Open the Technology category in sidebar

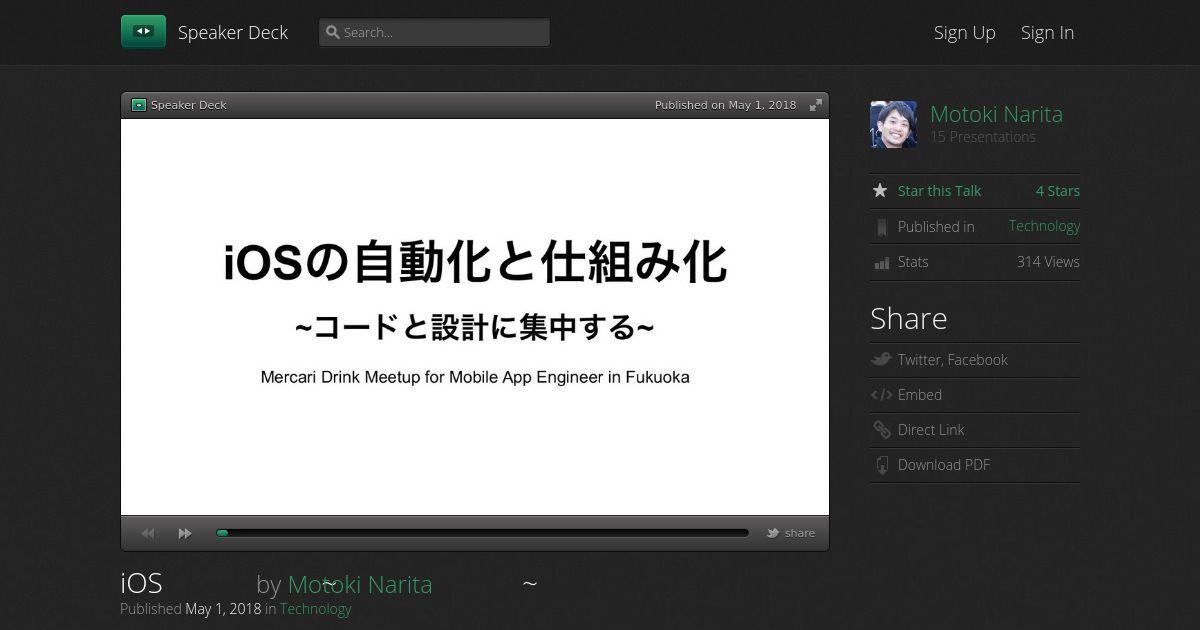1044,226
